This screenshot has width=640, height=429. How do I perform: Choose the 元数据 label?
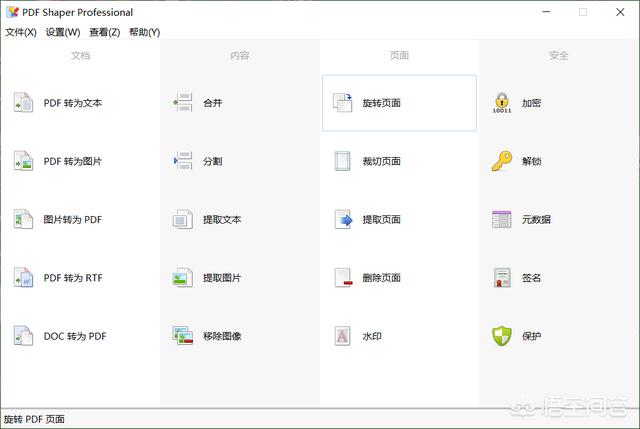536,220
